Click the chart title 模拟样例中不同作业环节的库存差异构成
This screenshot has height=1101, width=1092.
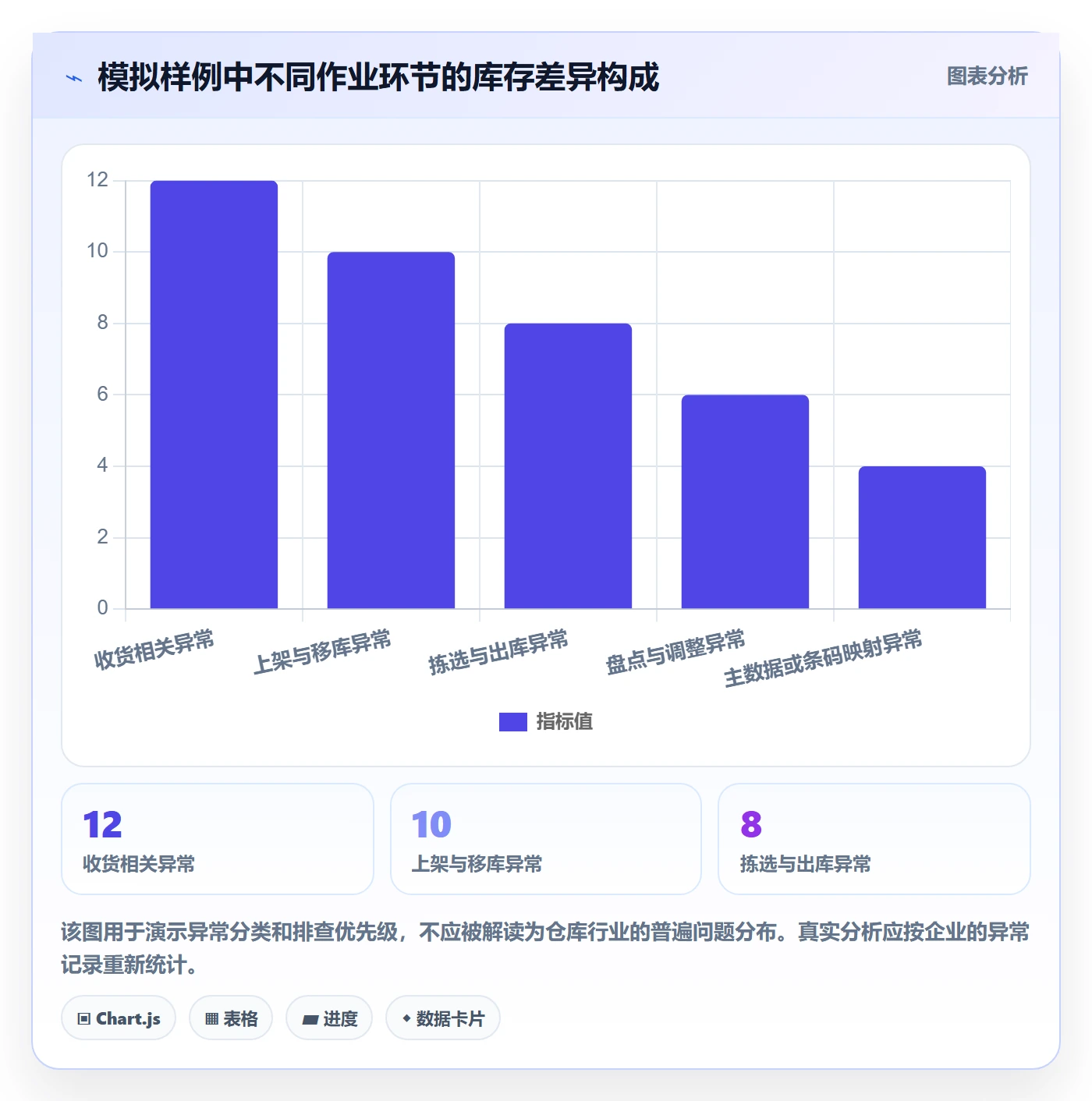point(378,77)
